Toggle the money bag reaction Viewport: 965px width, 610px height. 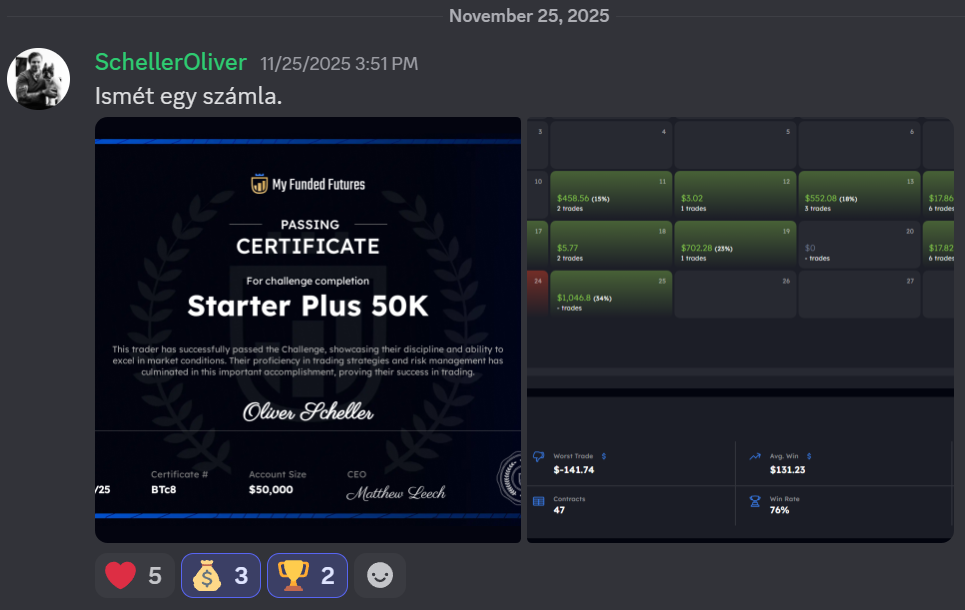point(220,576)
